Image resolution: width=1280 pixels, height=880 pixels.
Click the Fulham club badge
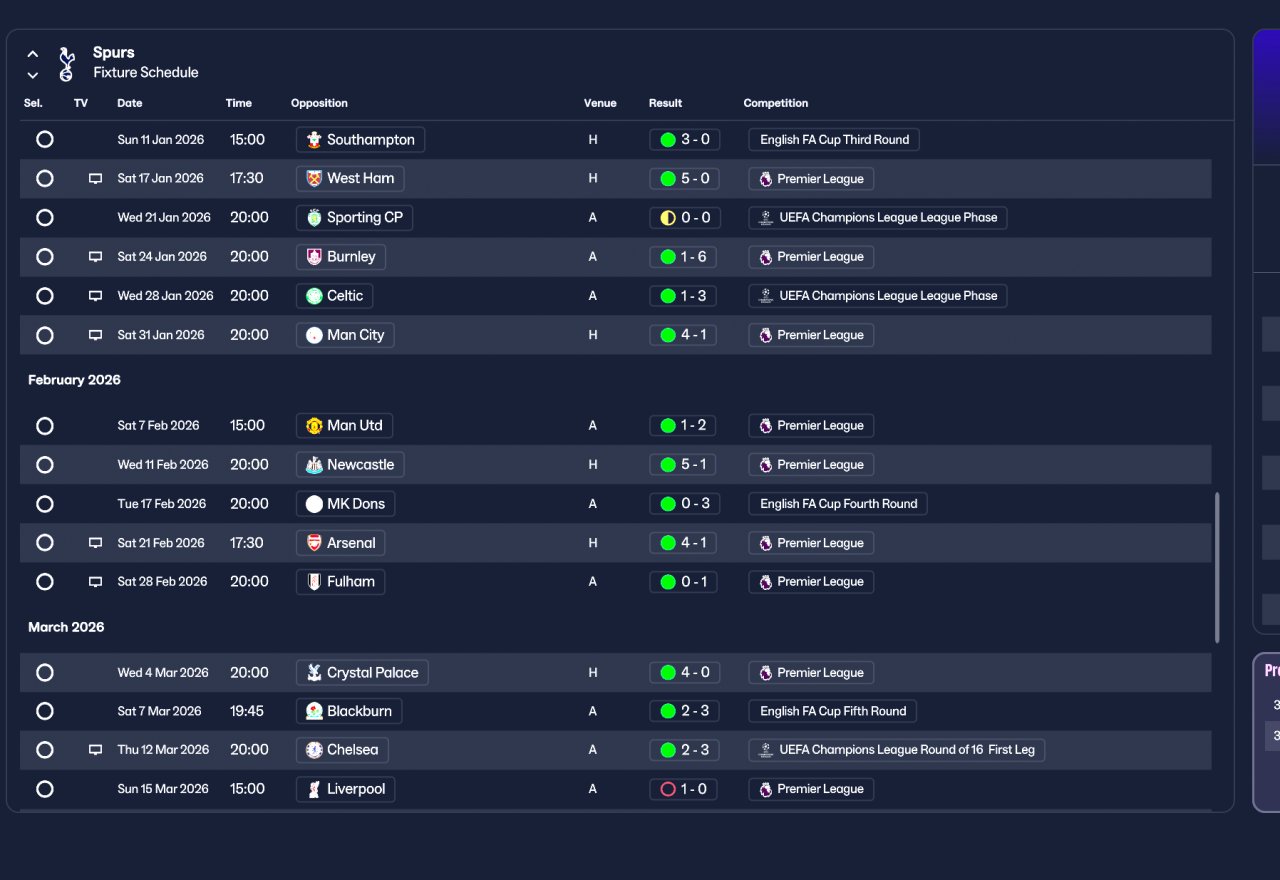point(314,582)
